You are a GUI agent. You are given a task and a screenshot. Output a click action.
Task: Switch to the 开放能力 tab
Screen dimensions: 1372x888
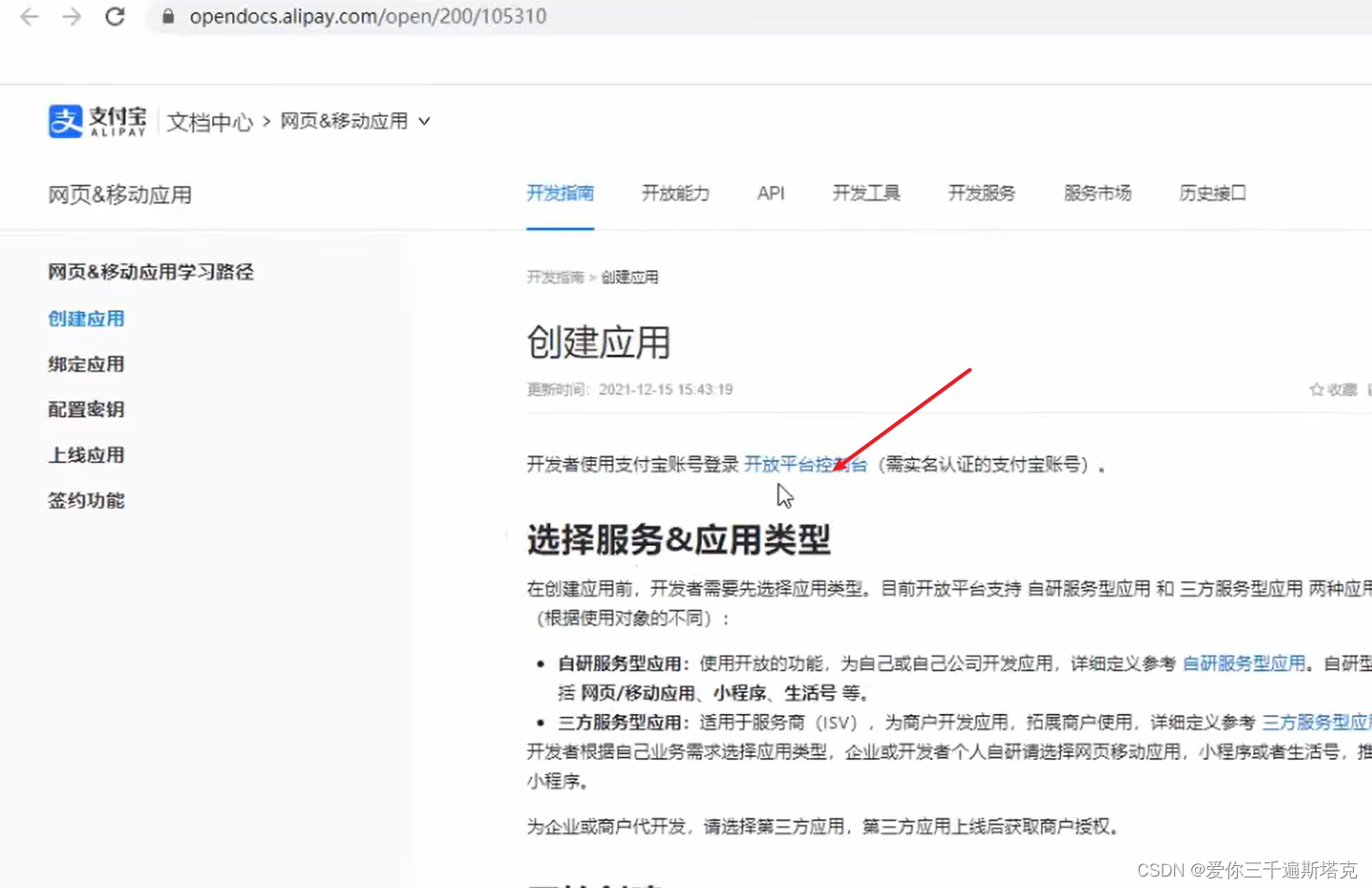(675, 193)
